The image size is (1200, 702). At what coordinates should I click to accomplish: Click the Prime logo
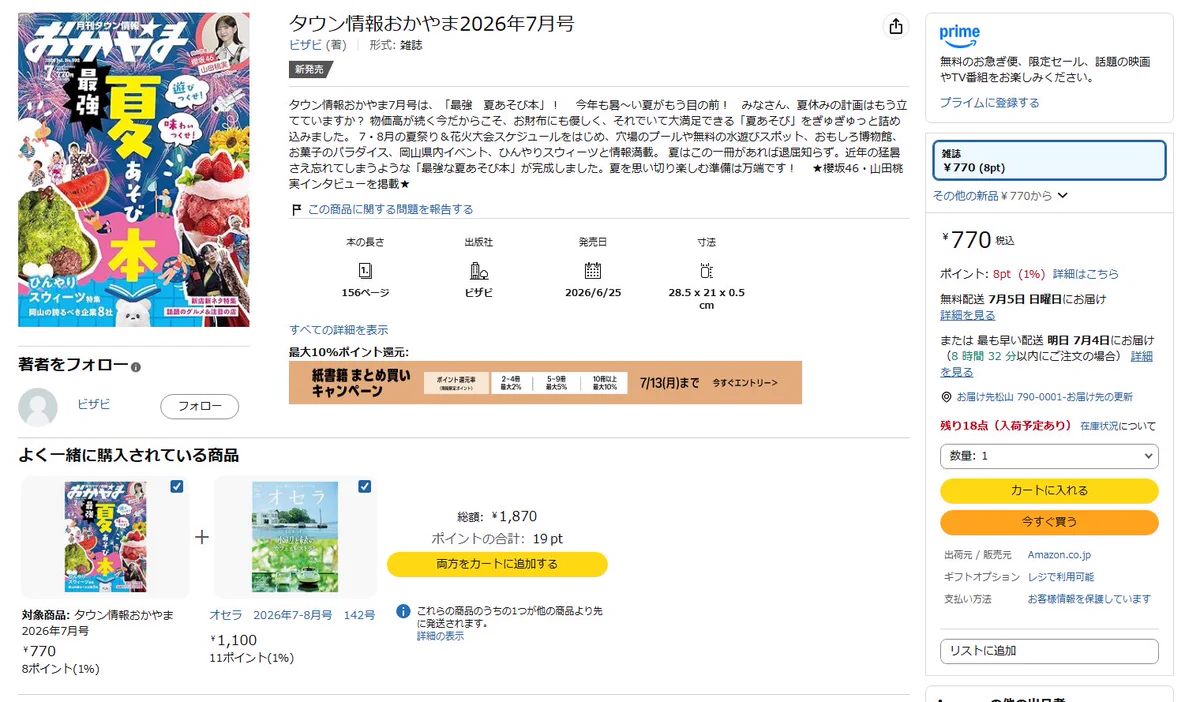[960, 35]
